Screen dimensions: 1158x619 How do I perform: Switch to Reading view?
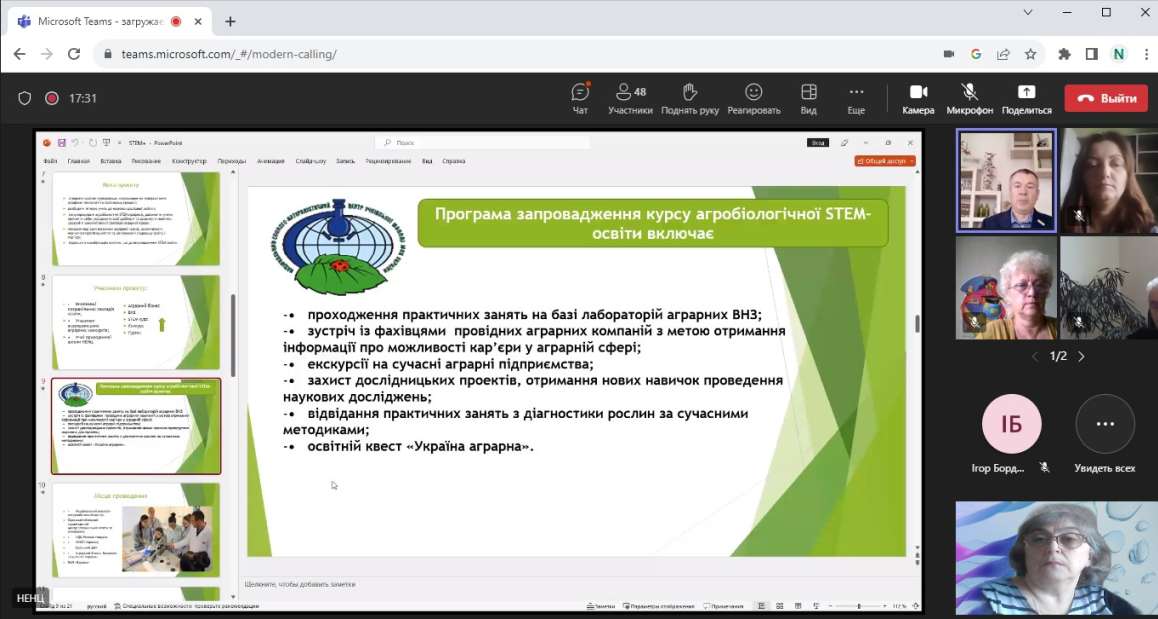click(798, 606)
